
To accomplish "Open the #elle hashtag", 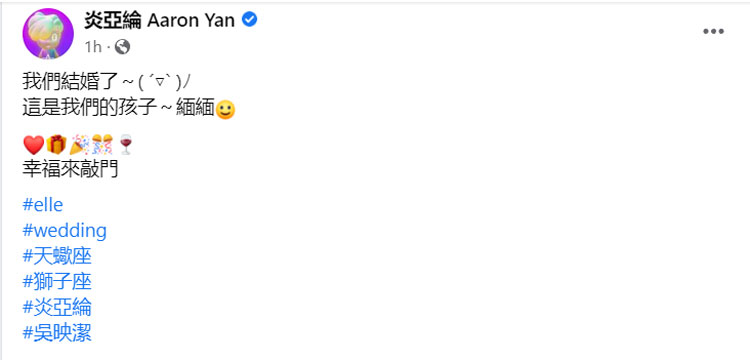I will pos(43,205).
